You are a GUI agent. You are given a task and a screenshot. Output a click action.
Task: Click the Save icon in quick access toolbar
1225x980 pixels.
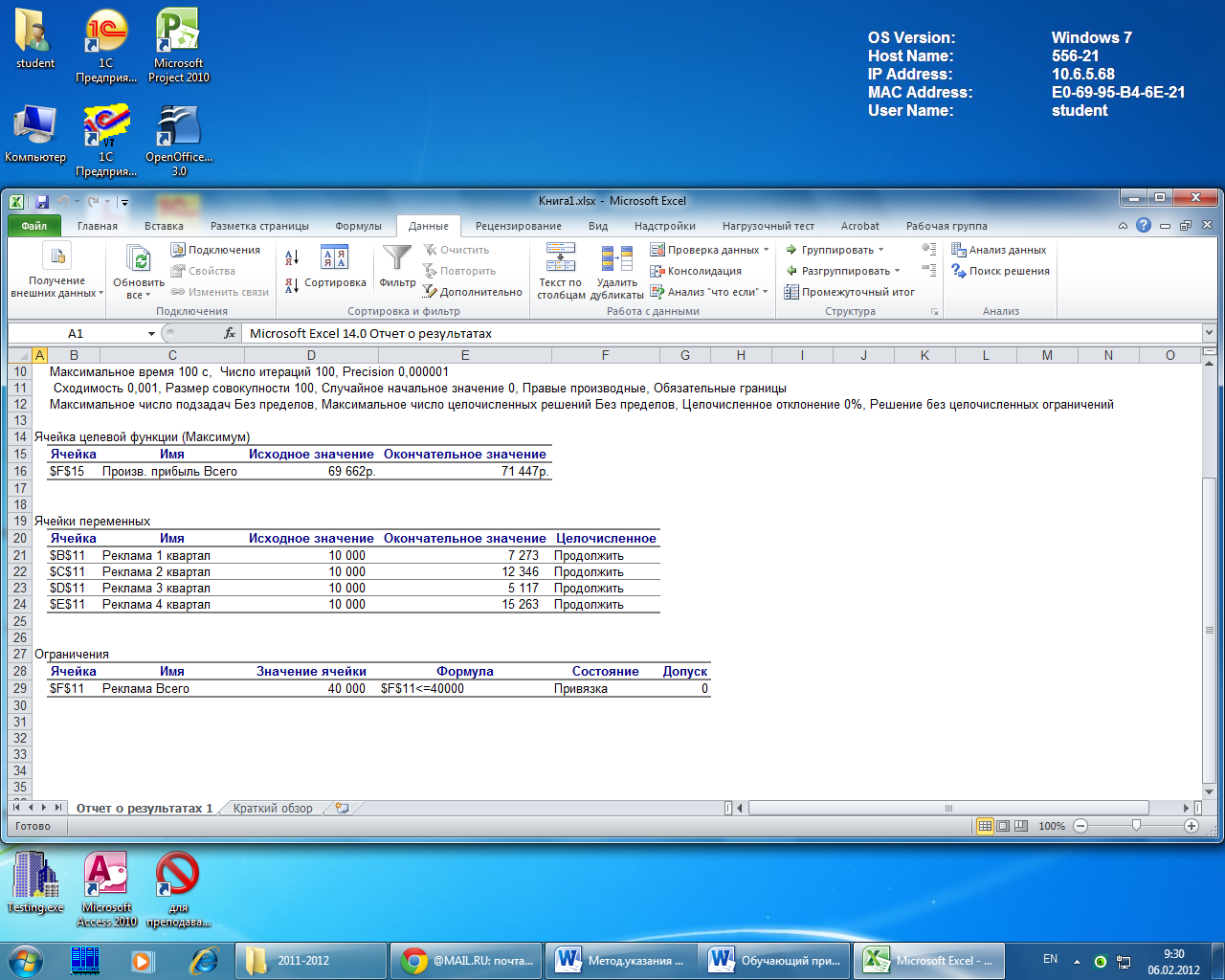(42, 202)
